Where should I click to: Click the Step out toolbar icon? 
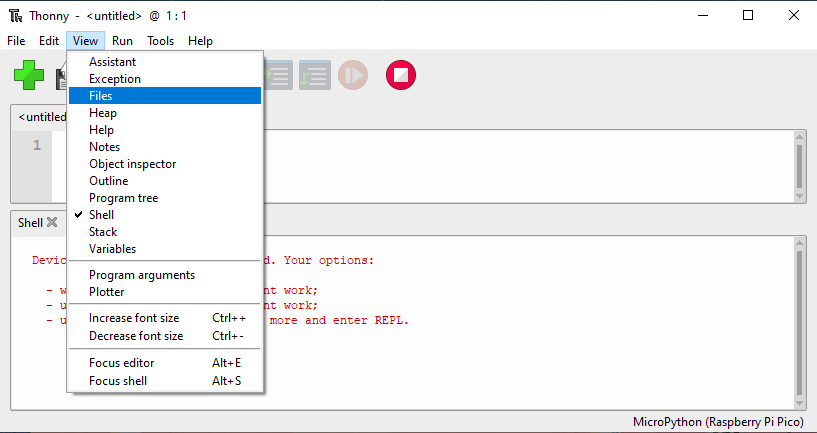(314, 75)
